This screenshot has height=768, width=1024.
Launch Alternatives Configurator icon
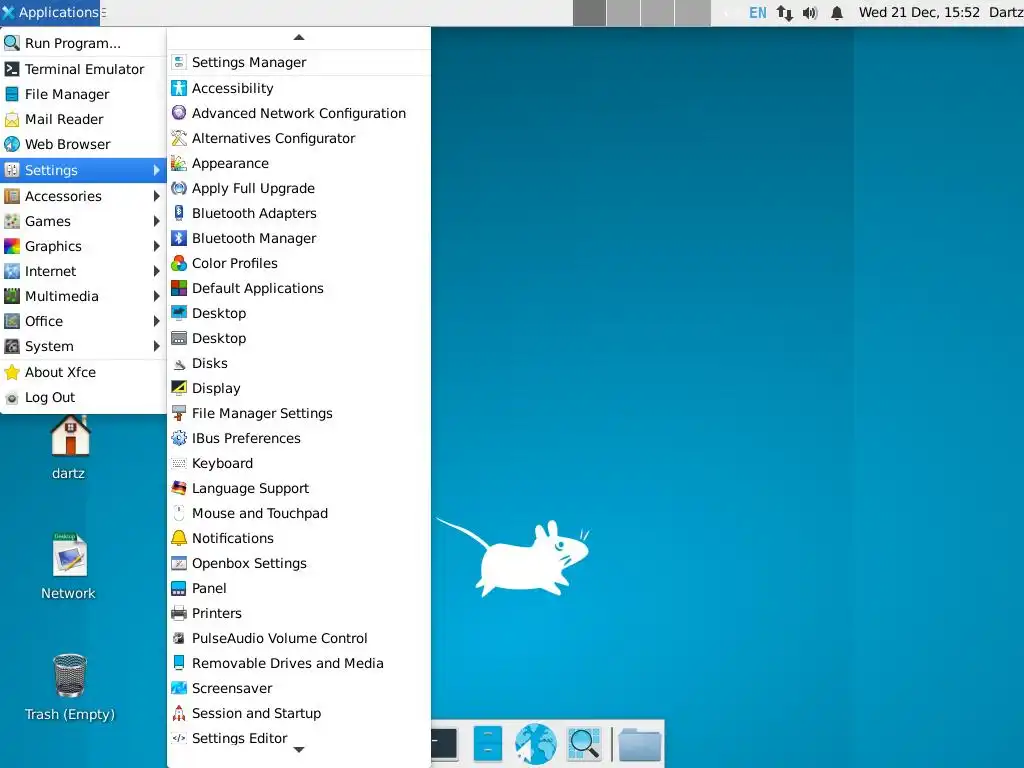(x=179, y=138)
